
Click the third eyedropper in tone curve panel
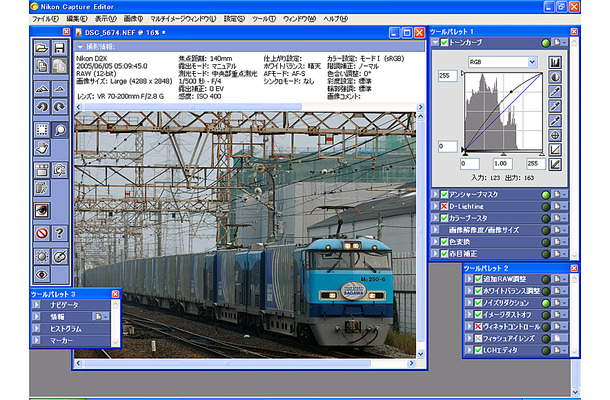[555, 121]
